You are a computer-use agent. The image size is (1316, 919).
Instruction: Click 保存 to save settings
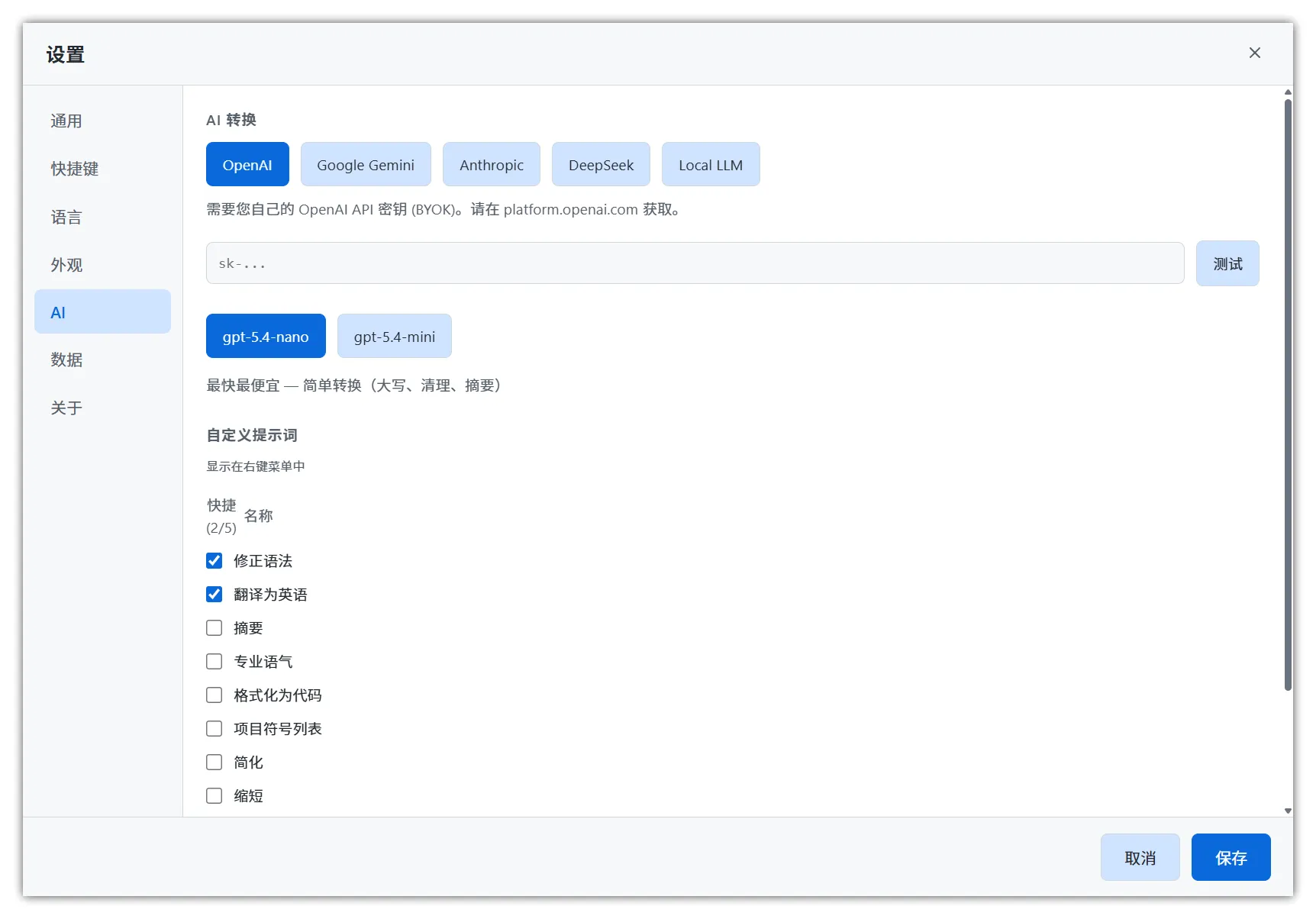[1230, 857]
